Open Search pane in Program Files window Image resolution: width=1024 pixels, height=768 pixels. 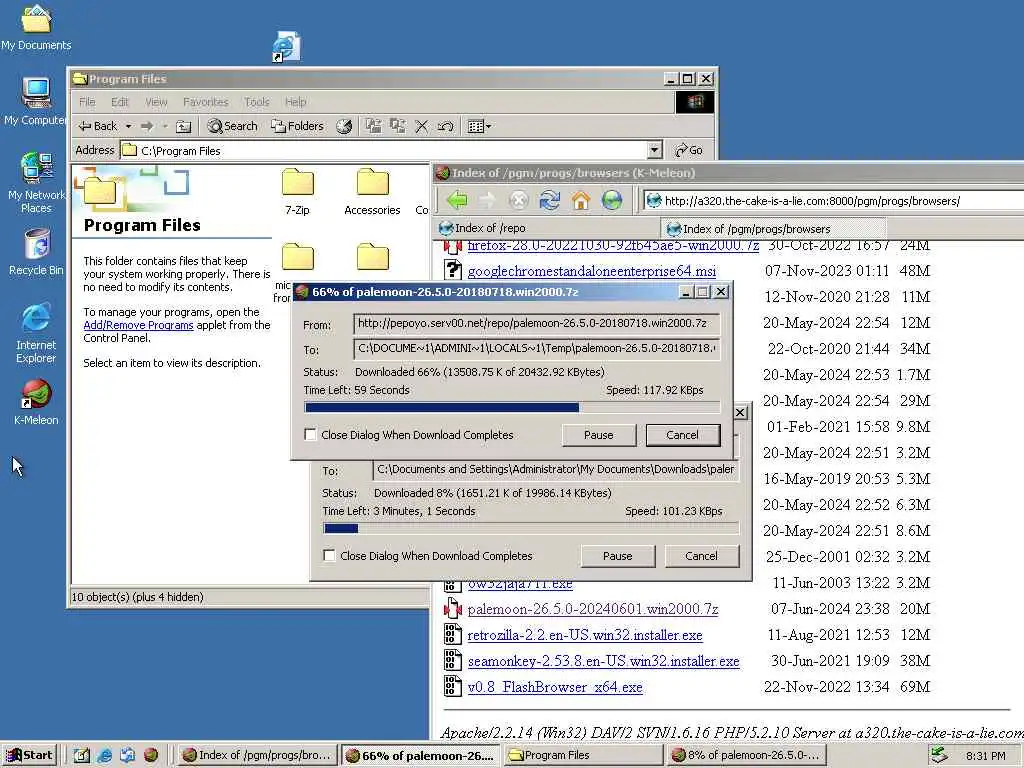pos(232,126)
